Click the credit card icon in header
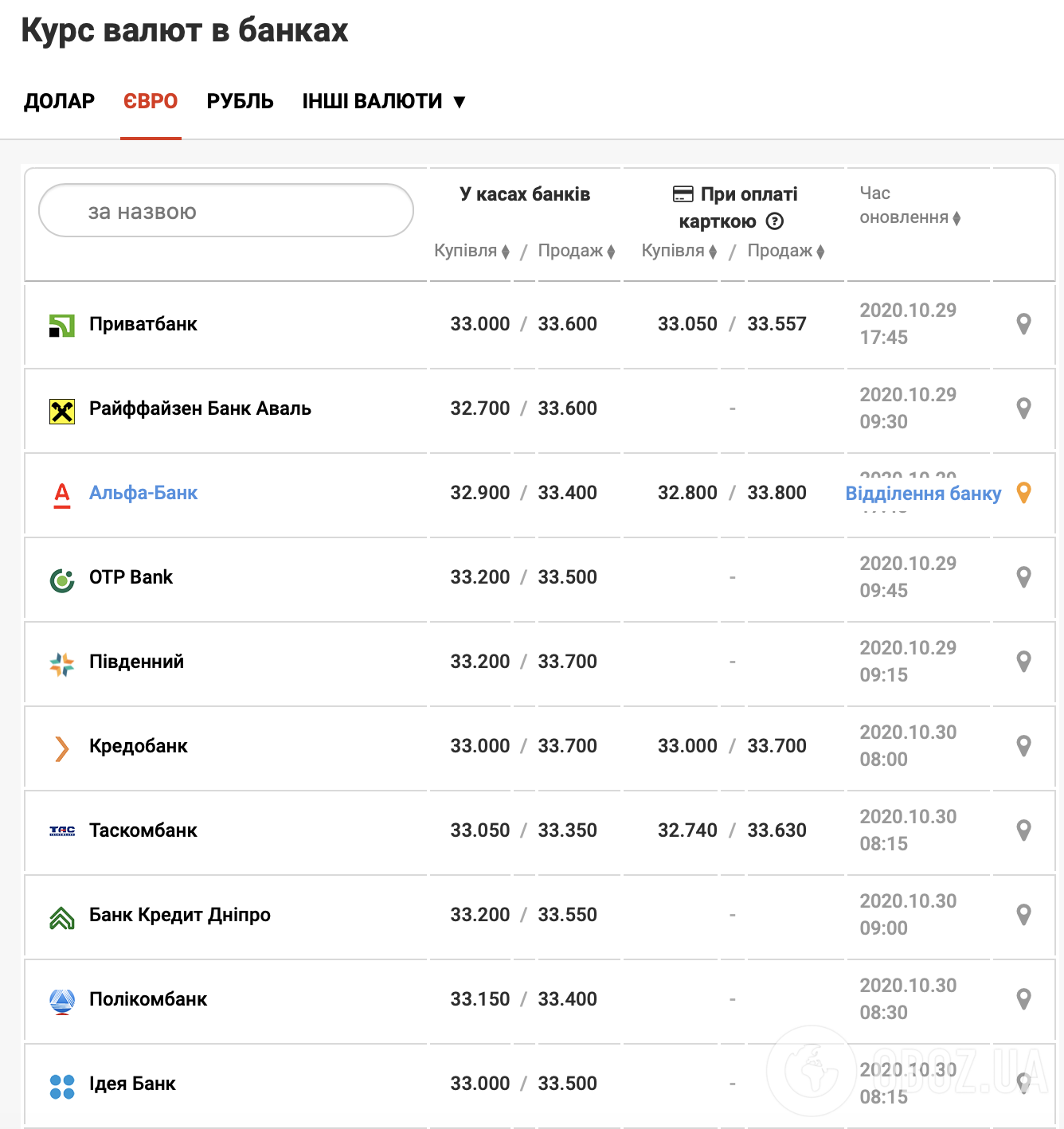The width and height of the screenshot is (1064, 1129). click(x=683, y=194)
